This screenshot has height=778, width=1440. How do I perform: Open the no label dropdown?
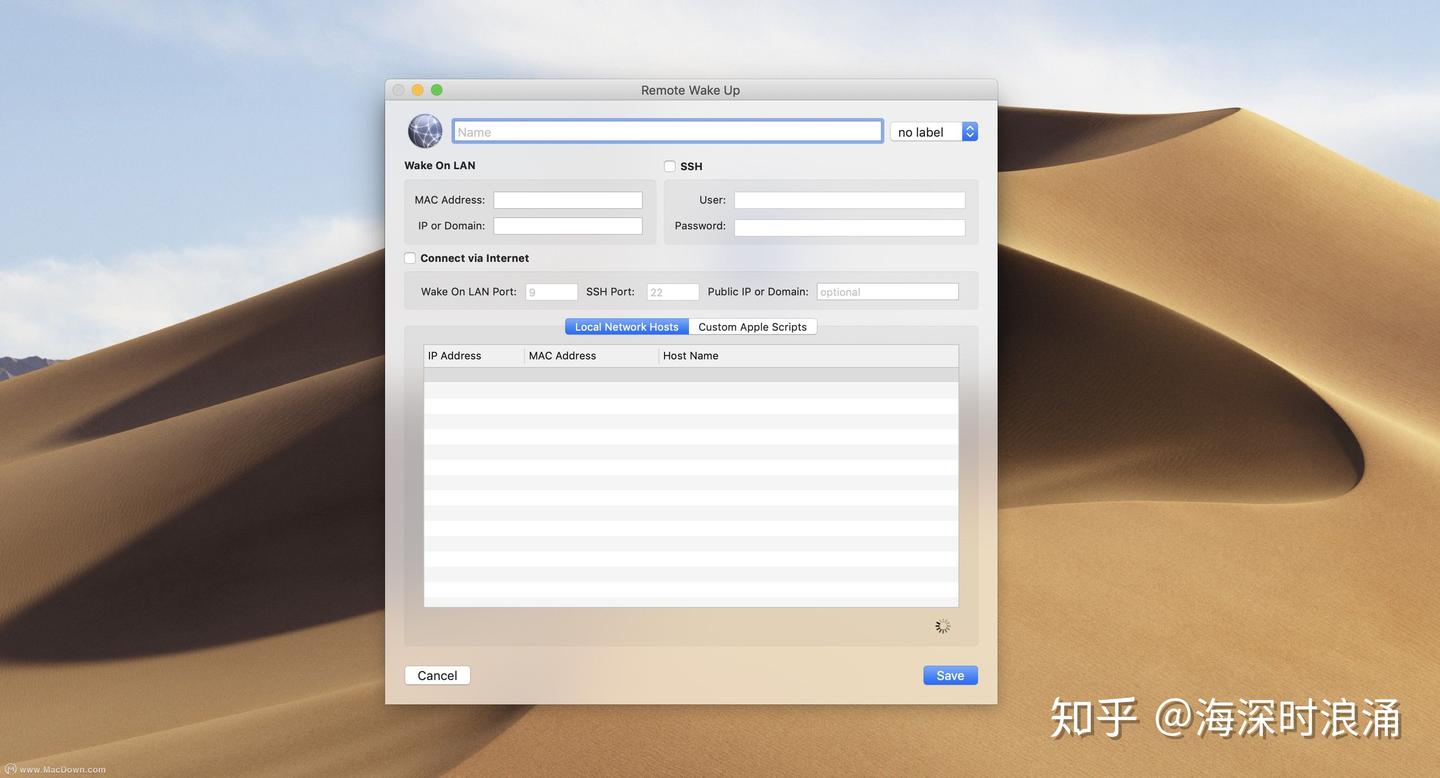[926, 131]
